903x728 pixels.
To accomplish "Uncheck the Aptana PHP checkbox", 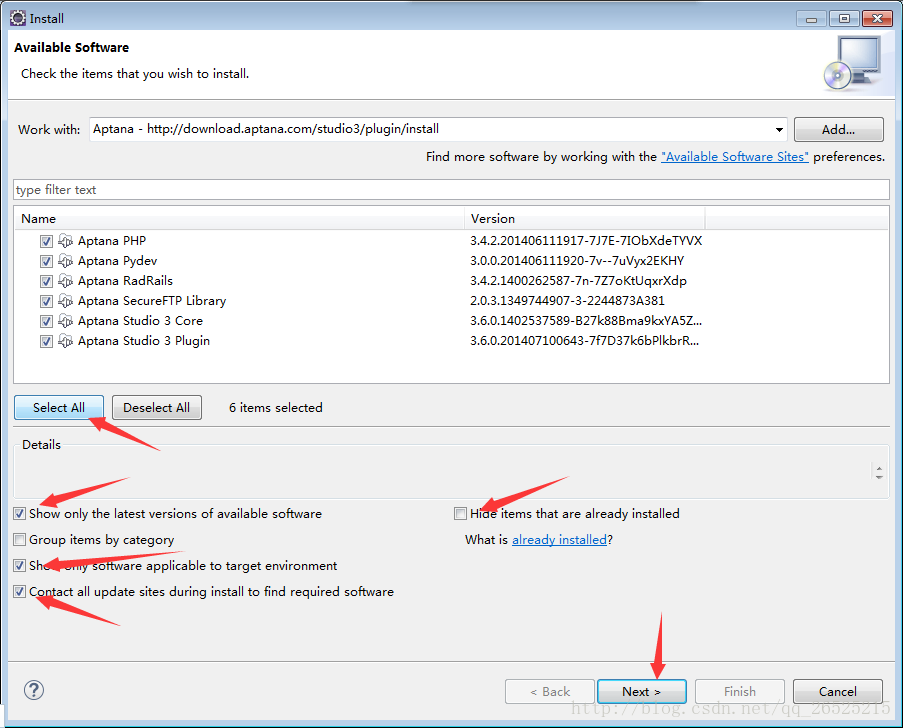I will point(47,241).
